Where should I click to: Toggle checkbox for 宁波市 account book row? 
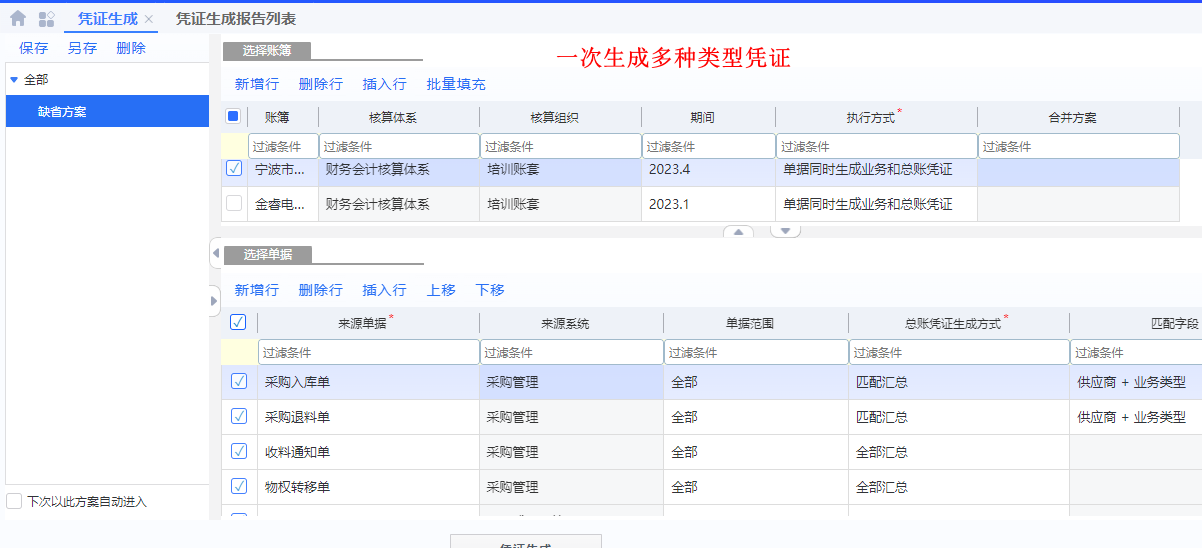pos(234,169)
